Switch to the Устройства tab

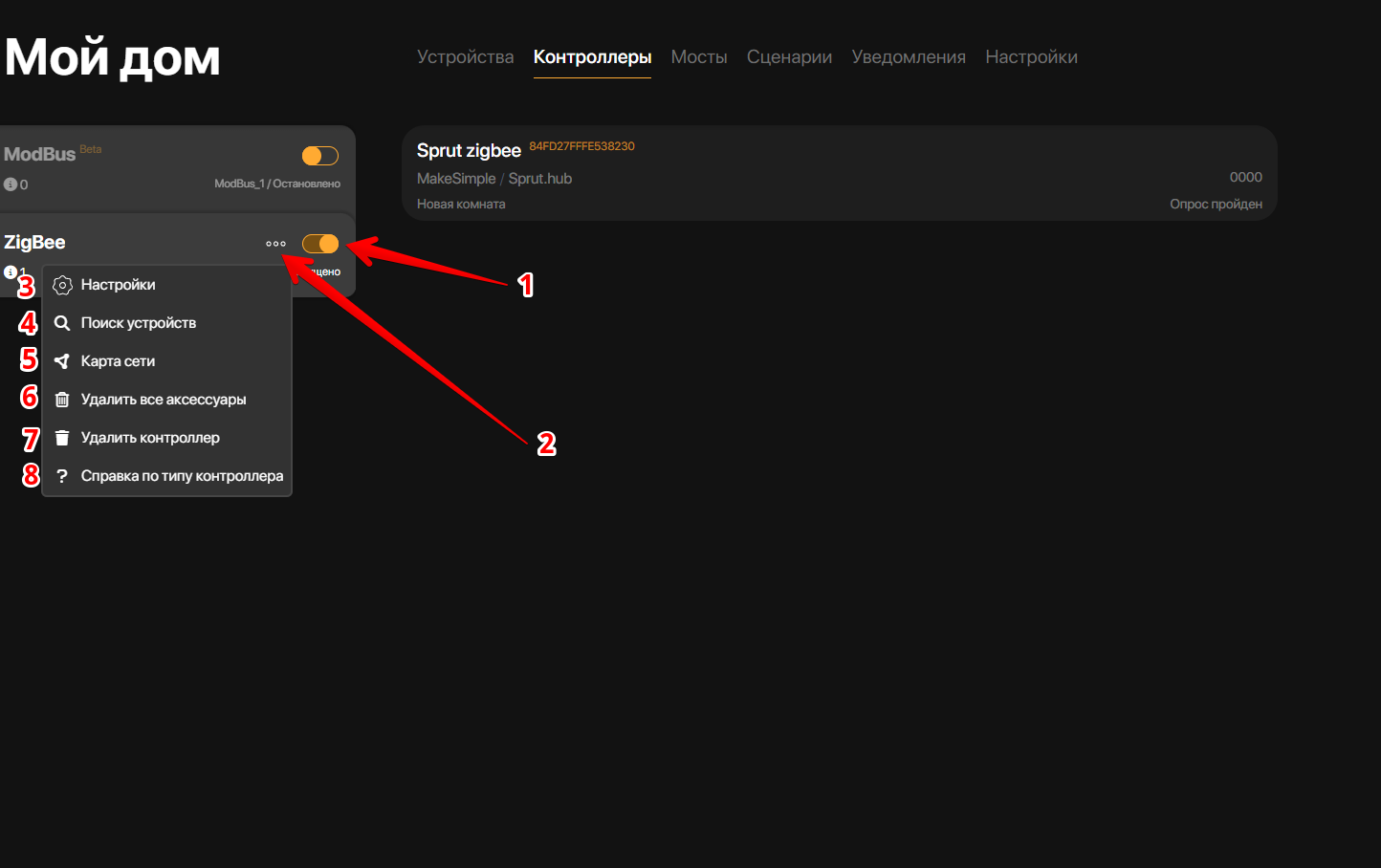(x=465, y=57)
